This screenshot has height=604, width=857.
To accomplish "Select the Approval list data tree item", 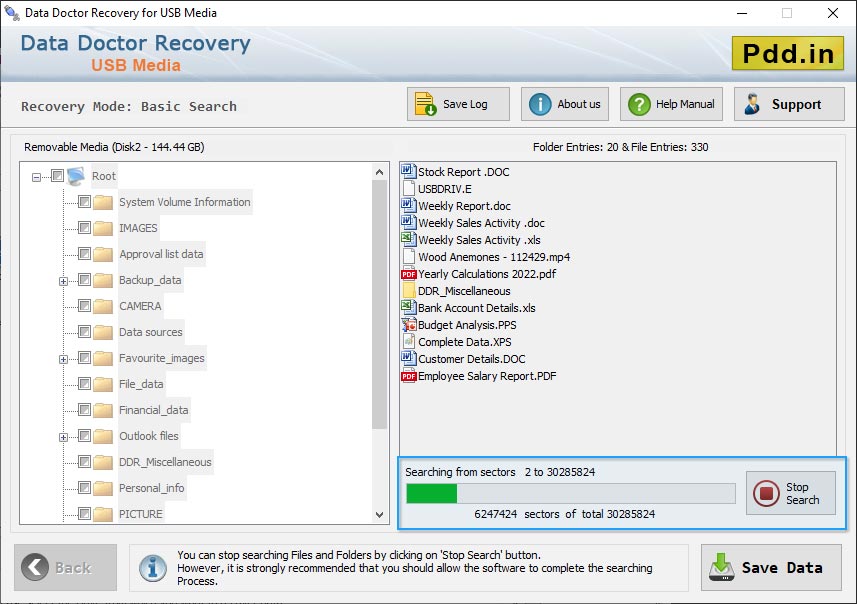I will click(x=161, y=254).
